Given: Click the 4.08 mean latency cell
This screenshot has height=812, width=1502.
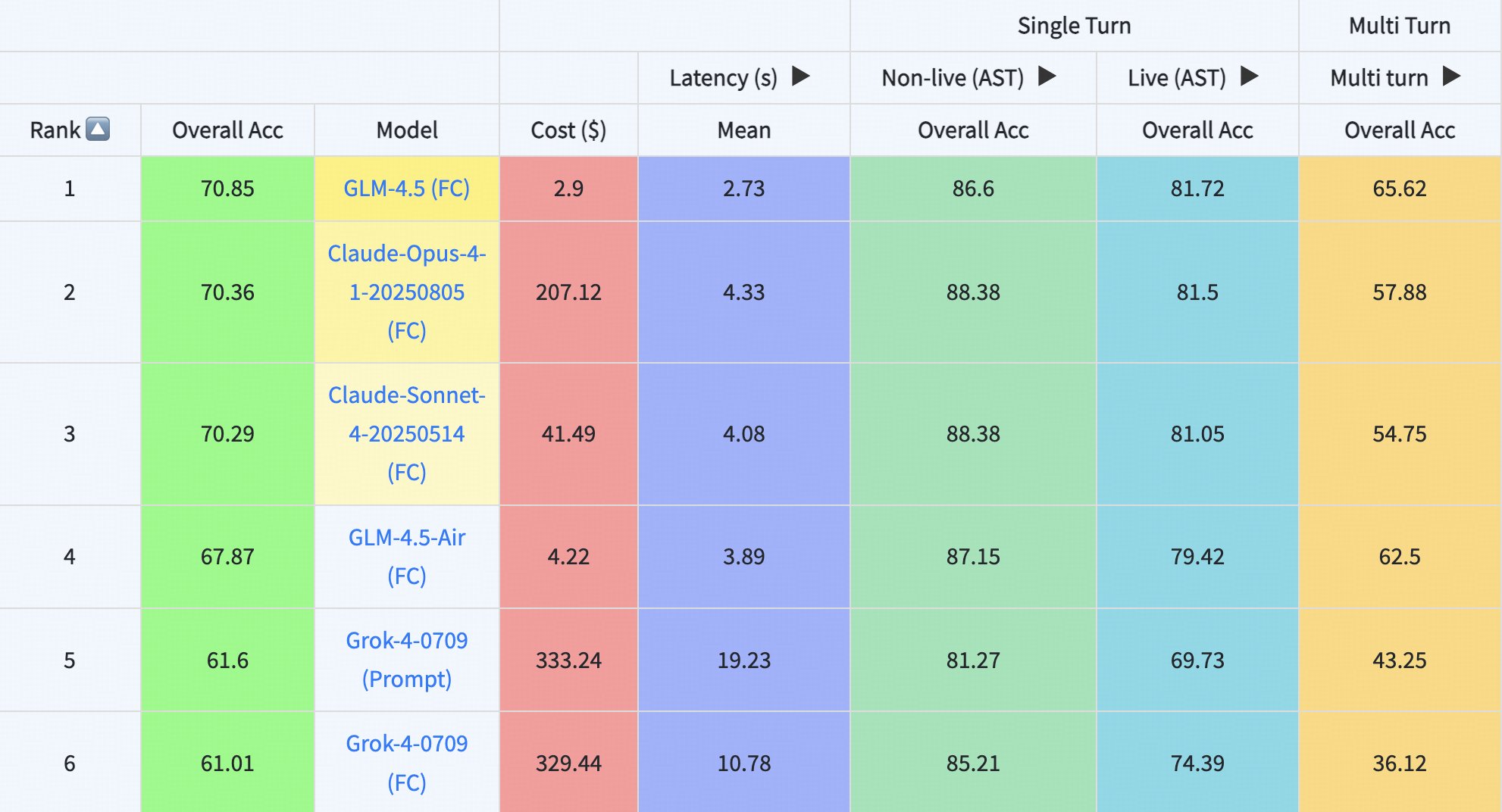Looking at the screenshot, I should click(x=744, y=433).
